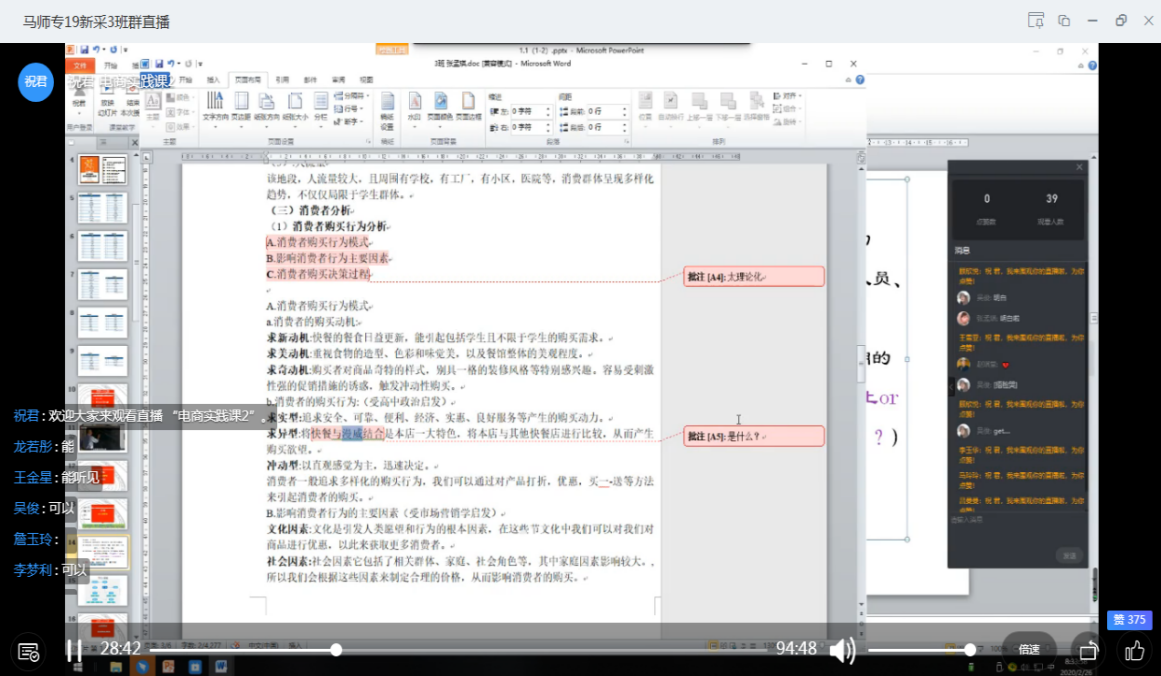Open the 页面布局 ribbon tab
The image size is (1161, 676).
(x=246, y=79)
